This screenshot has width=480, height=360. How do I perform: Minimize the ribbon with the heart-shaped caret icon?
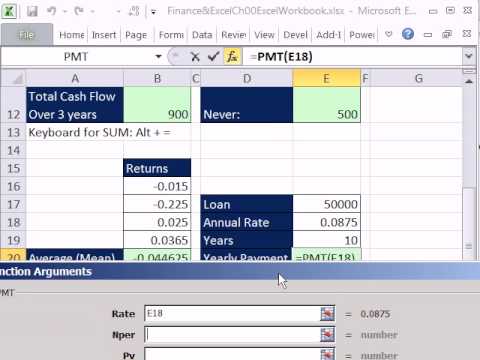tap(388, 34)
